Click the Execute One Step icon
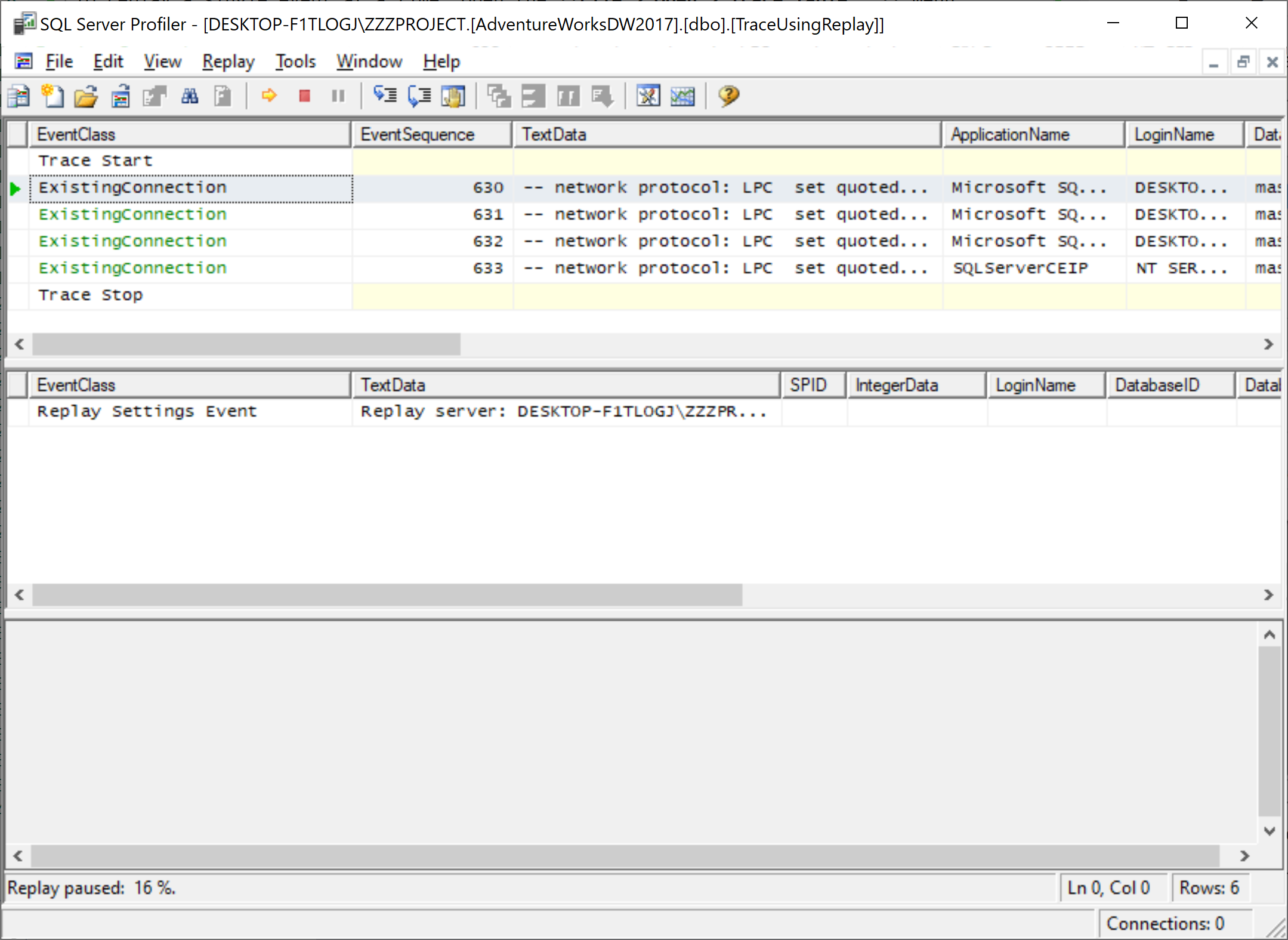Viewport: 1288px width, 940px height. coord(385,95)
